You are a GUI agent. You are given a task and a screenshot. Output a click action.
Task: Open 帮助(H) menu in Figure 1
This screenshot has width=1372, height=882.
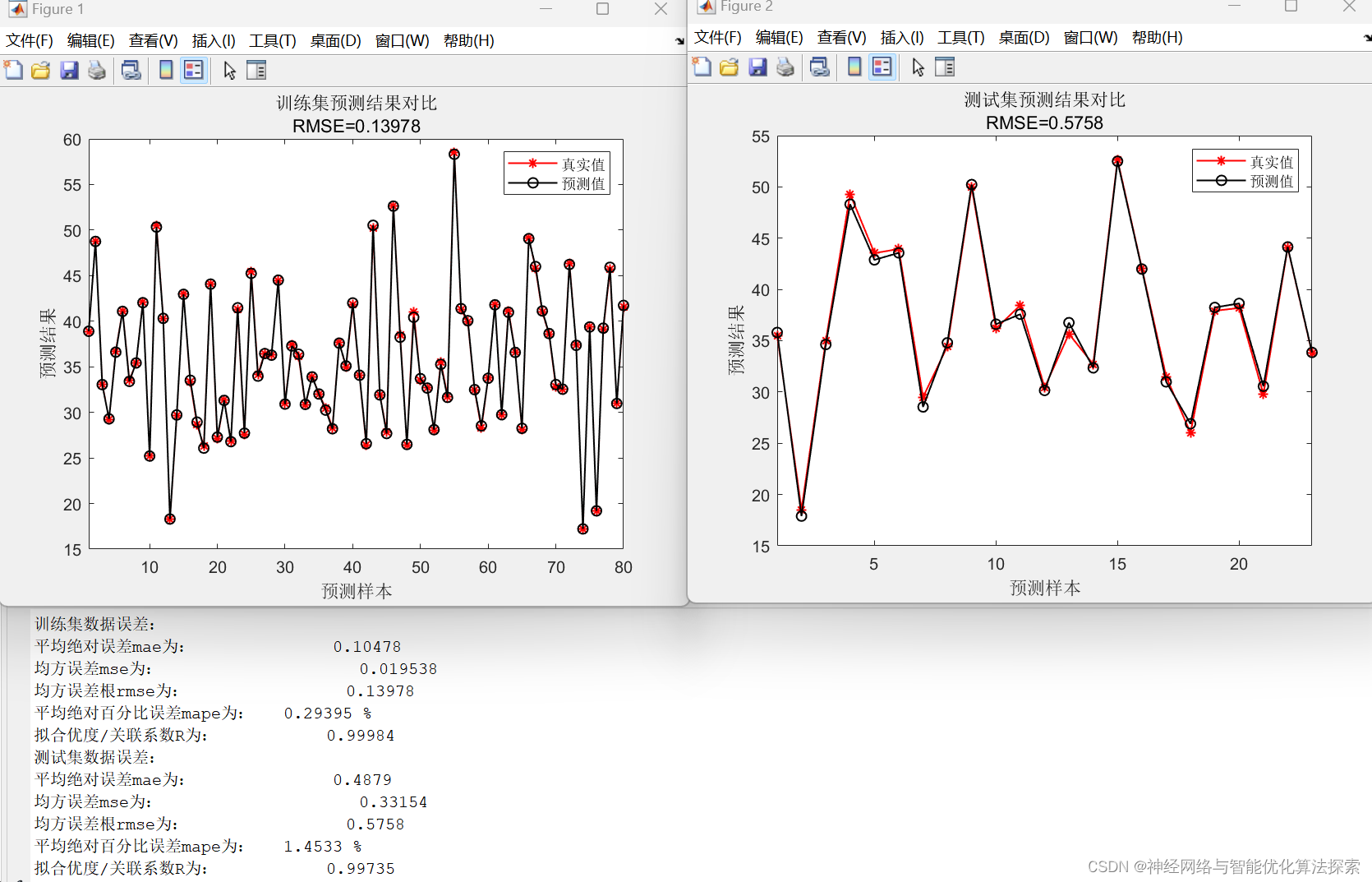pyautogui.click(x=468, y=41)
